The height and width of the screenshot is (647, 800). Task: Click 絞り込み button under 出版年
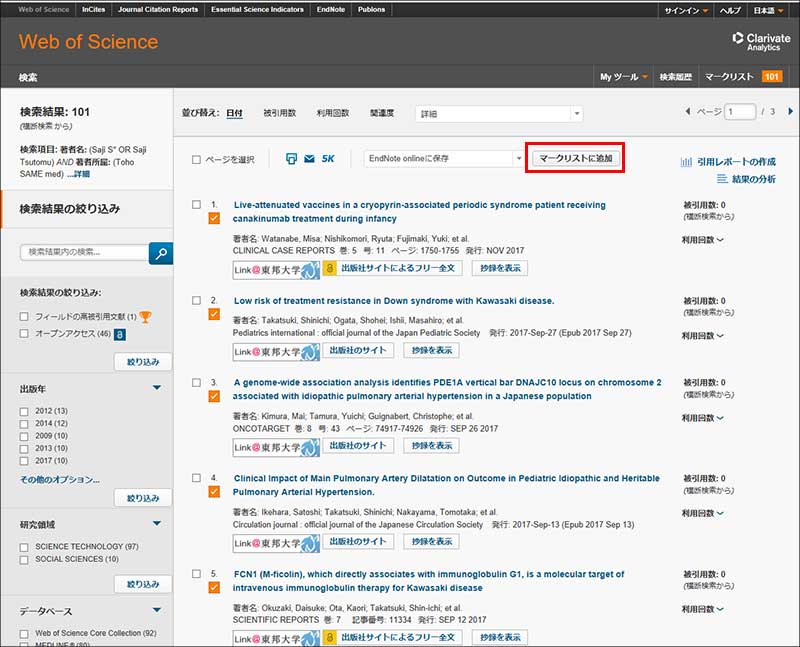click(143, 498)
